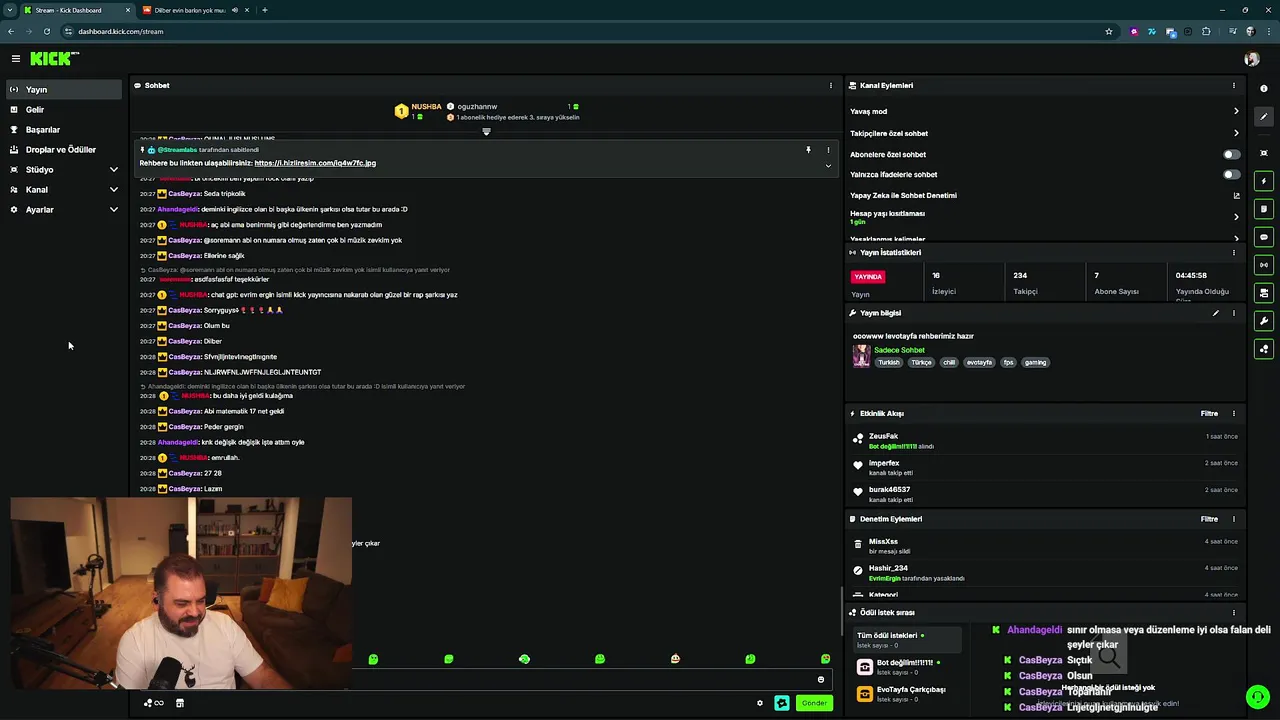Unpin the pinned Streamlabs message
This screenshot has height=720, width=1280.
click(x=808, y=150)
